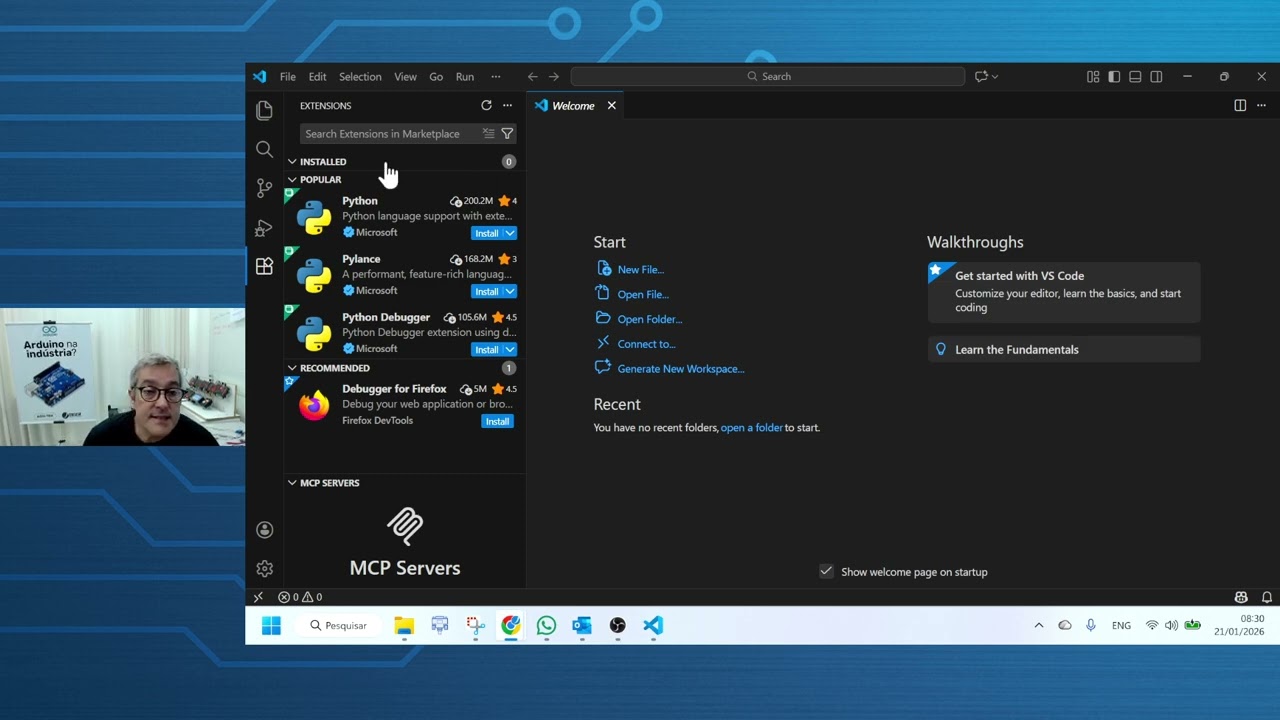Image resolution: width=1280 pixels, height=720 pixels.
Task: Toggle the secondary side bar
Action: coord(1156,76)
